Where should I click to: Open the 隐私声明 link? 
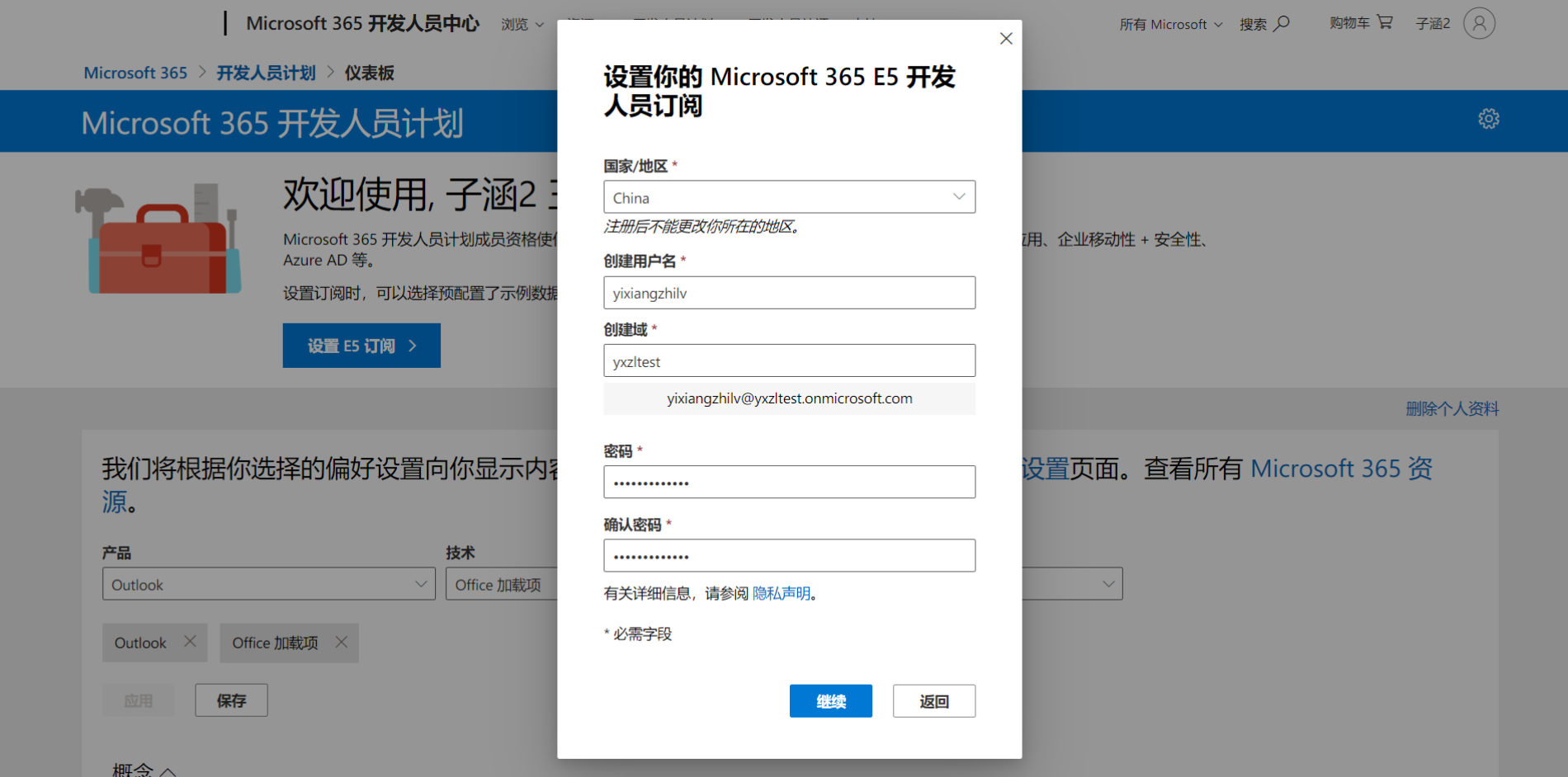[x=781, y=593]
